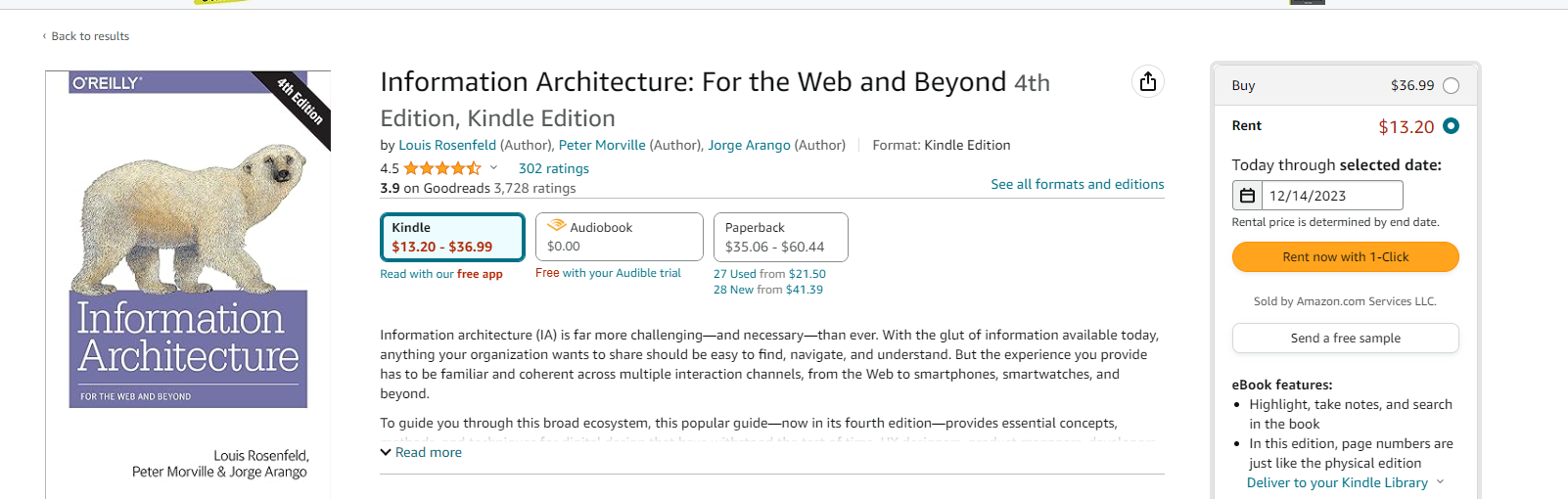The image size is (1568, 499).
Task: Choose the Kindle format option
Action: (x=452, y=237)
